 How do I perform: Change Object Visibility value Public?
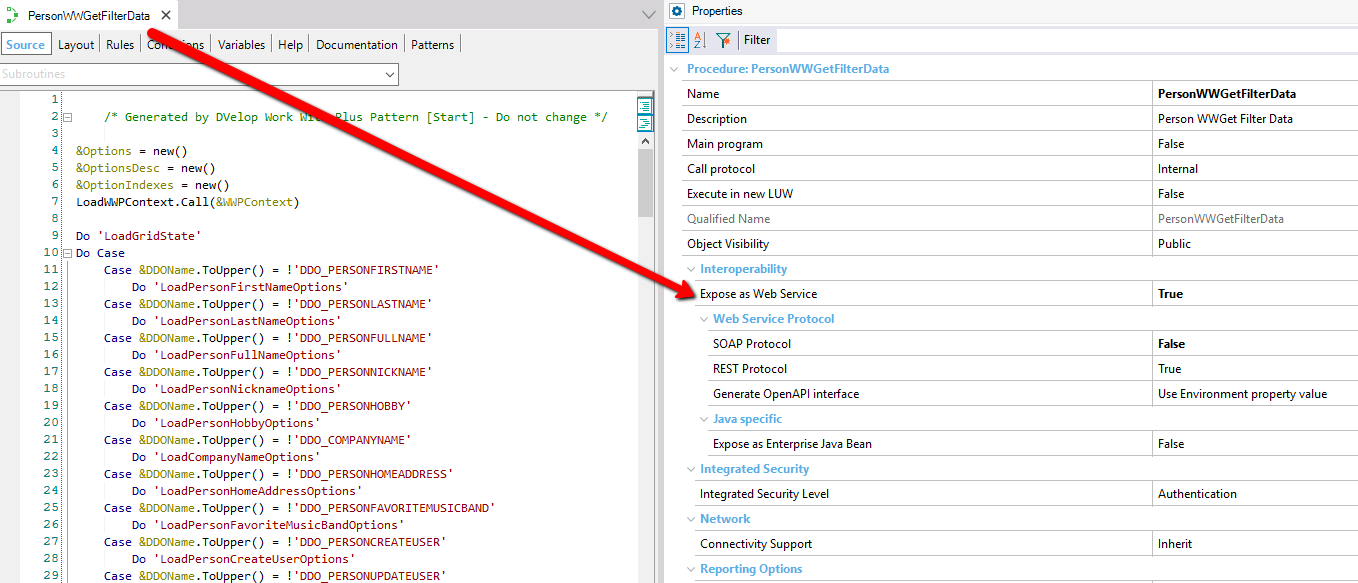[x=1255, y=244]
